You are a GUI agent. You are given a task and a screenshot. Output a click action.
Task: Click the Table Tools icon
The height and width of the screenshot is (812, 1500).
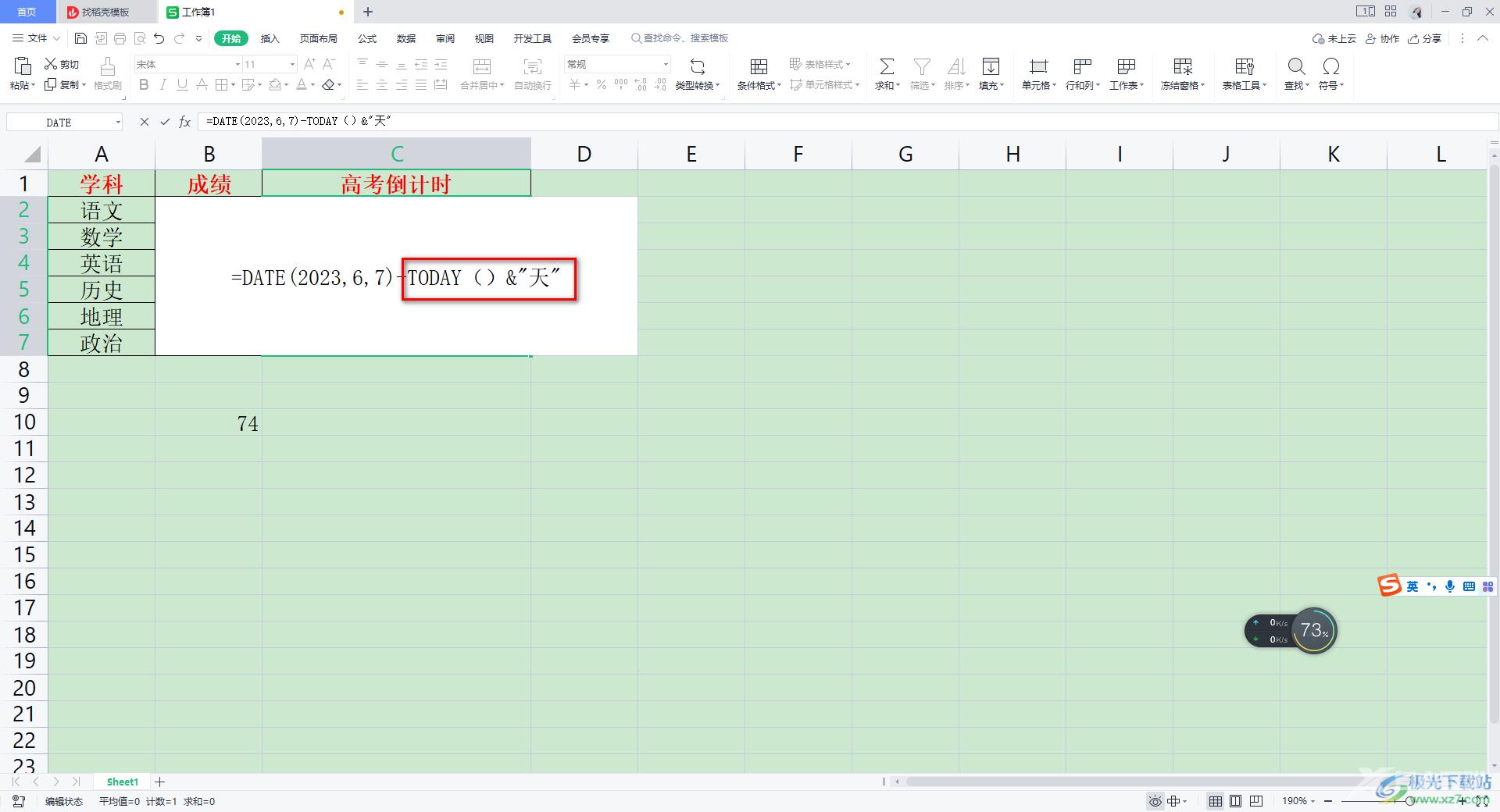1245,66
